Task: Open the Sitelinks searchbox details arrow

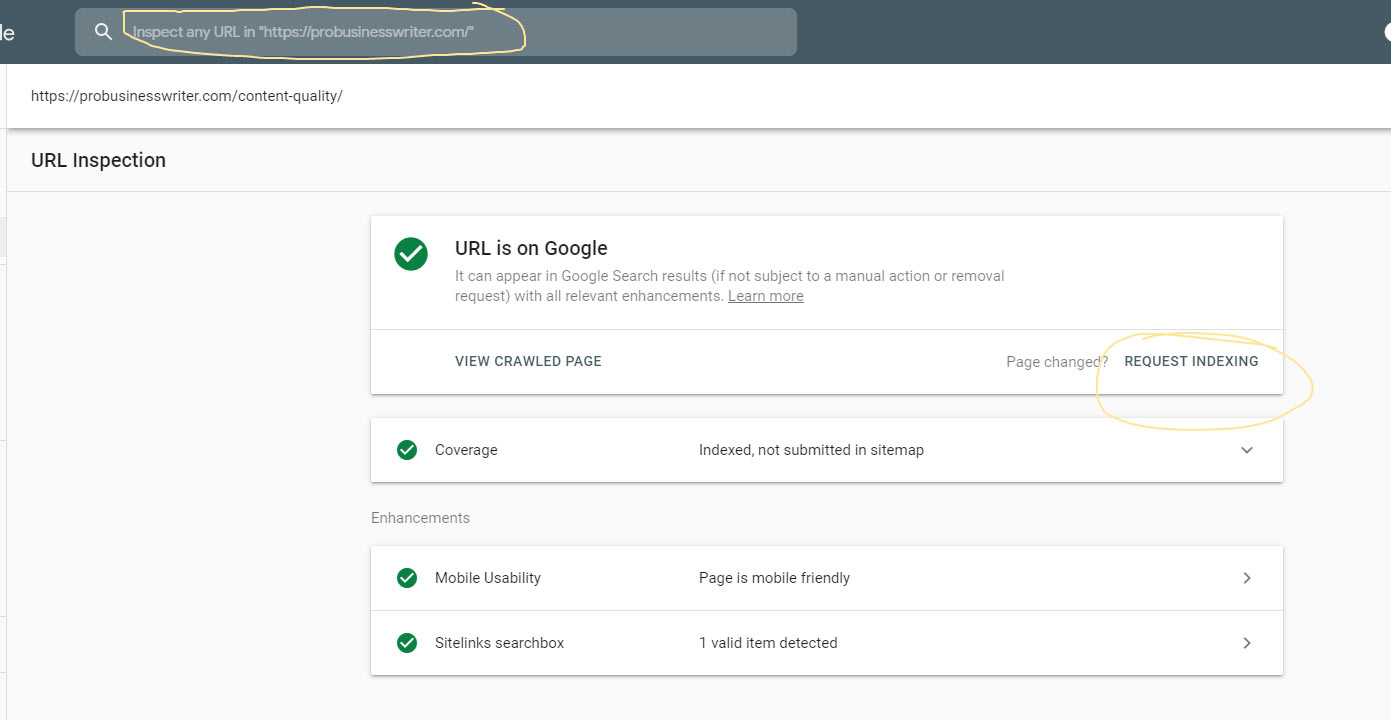Action: point(1247,643)
